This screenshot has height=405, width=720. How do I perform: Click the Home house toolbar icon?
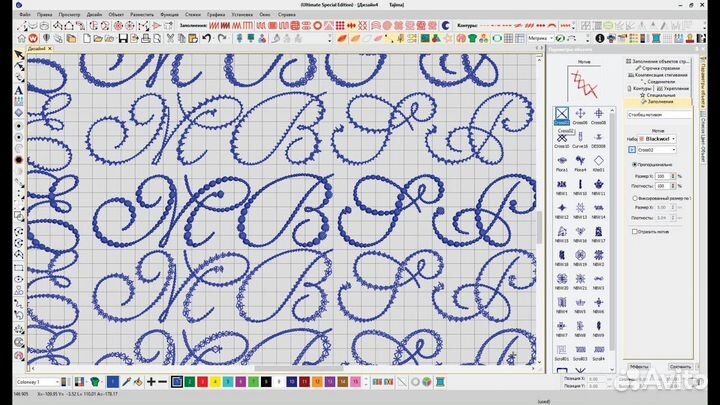[22, 39]
